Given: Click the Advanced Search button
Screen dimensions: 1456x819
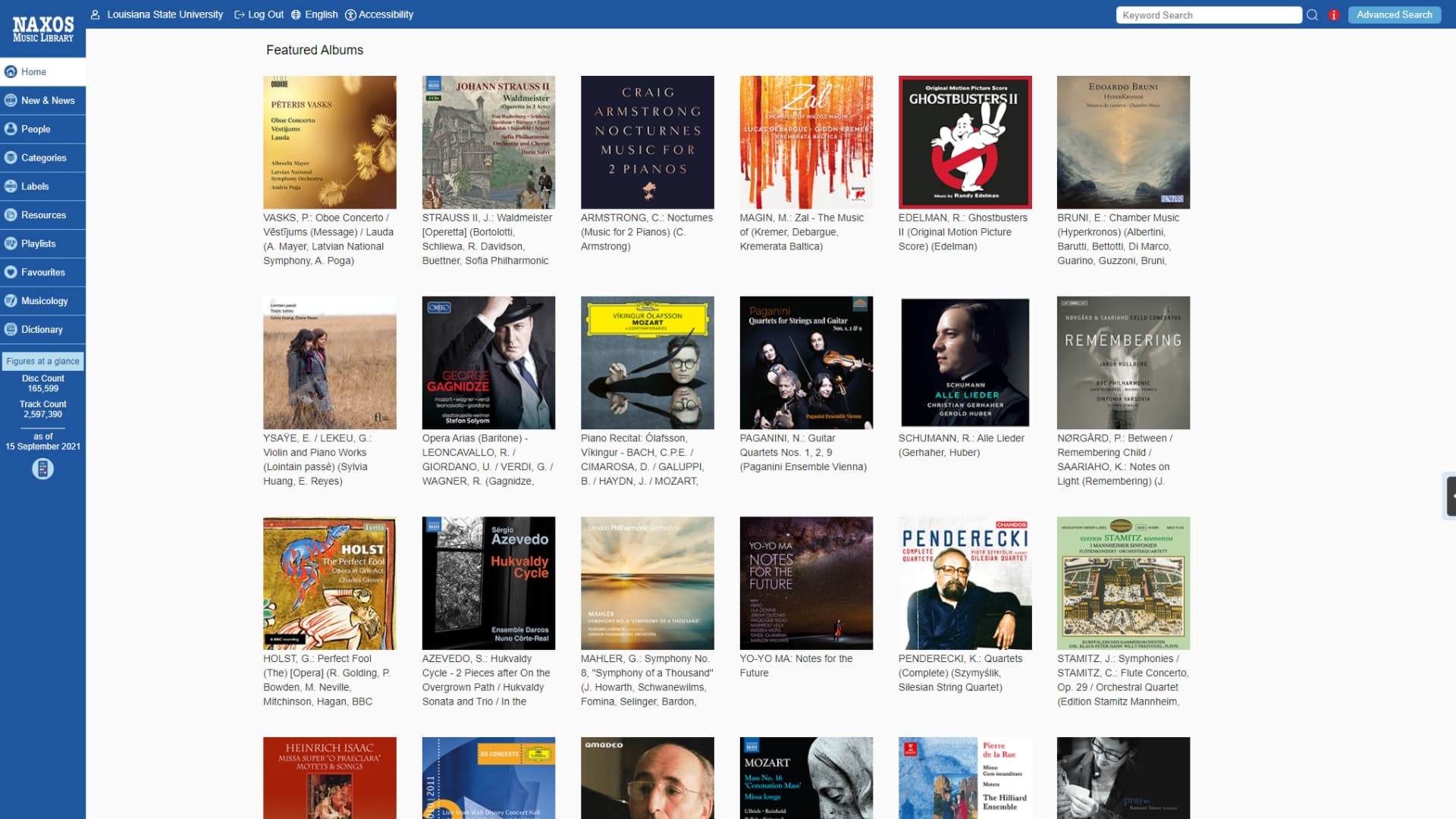Looking at the screenshot, I should coord(1393,14).
